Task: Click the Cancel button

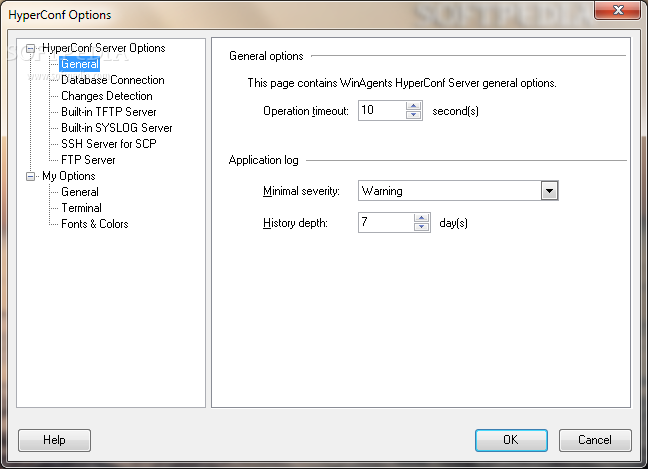Action: pyautogui.click(x=595, y=440)
